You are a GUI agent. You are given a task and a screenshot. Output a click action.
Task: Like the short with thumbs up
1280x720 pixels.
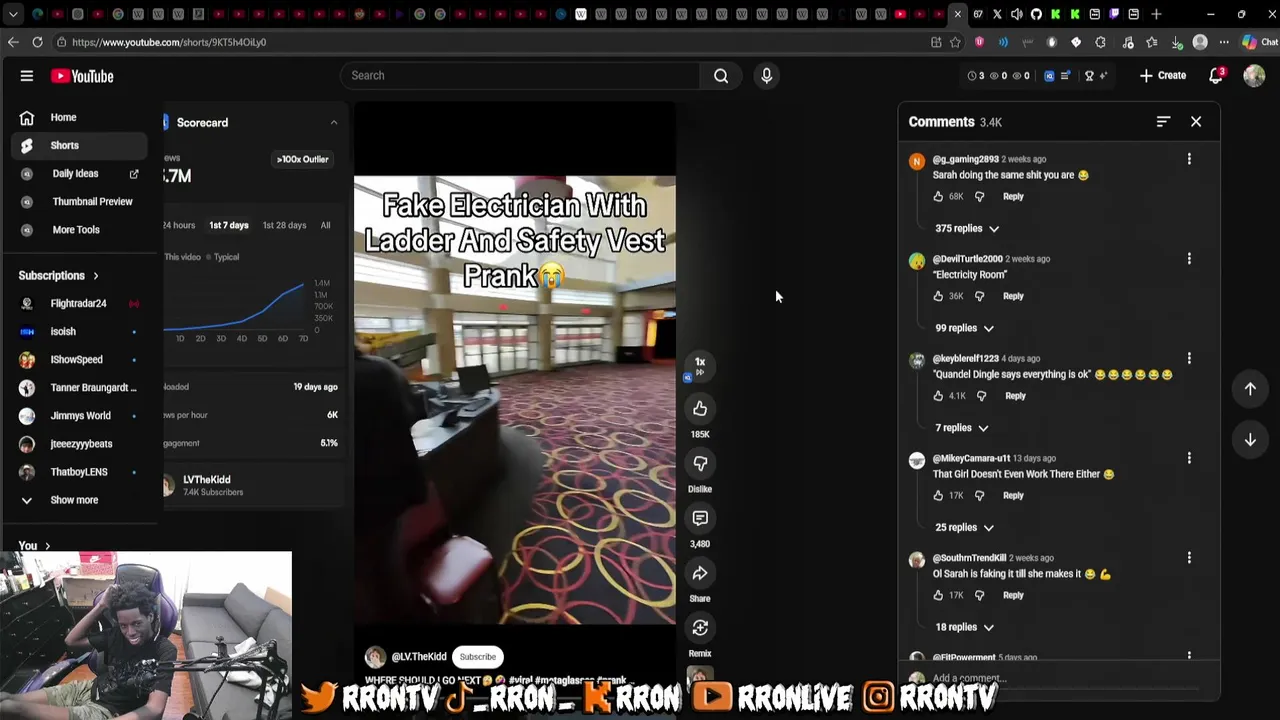click(x=700, y=408)
